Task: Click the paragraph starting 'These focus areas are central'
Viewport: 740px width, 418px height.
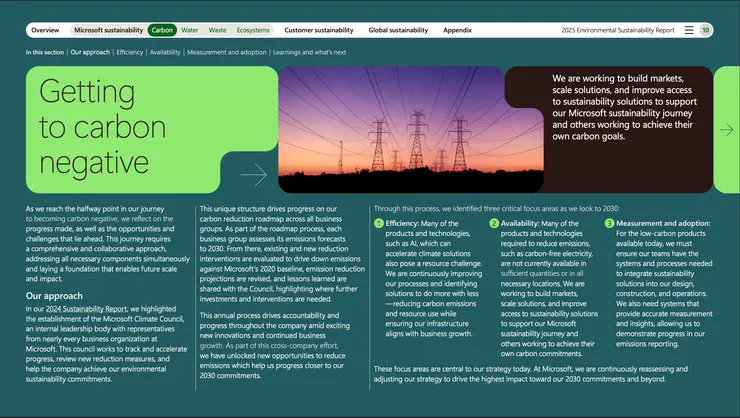Action: tap(531, 374)
